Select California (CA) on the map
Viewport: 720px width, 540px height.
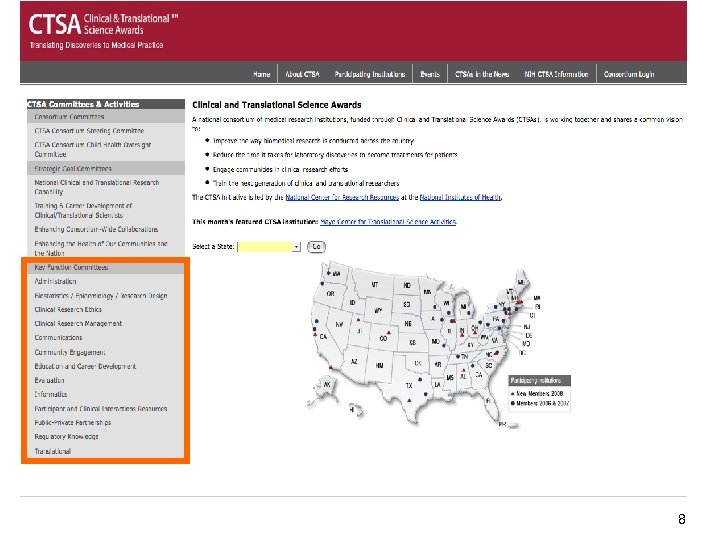coord(323,337)
